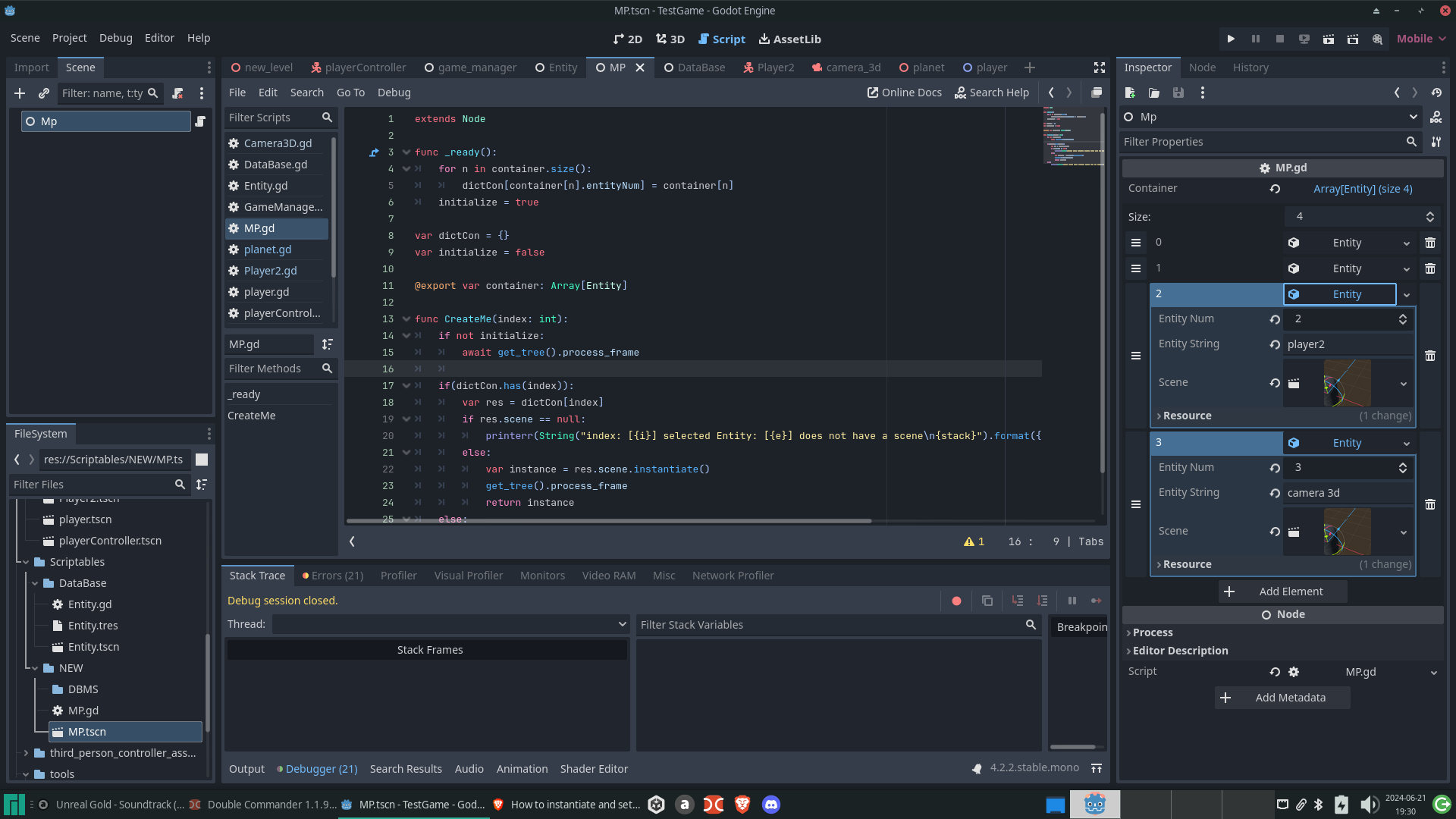Viewport: 1456px width, 819px height.
Task: Expand the Process section in Inspector
Action: pyautogui.click(x=1153, y=632)
